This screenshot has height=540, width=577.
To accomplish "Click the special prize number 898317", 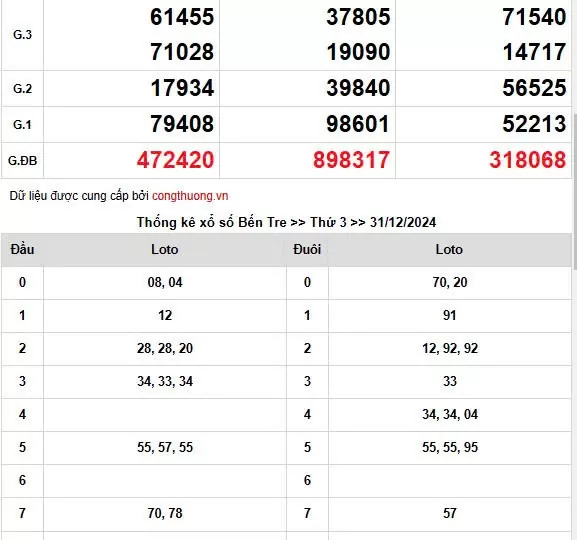I will click(x=351, y=160).
